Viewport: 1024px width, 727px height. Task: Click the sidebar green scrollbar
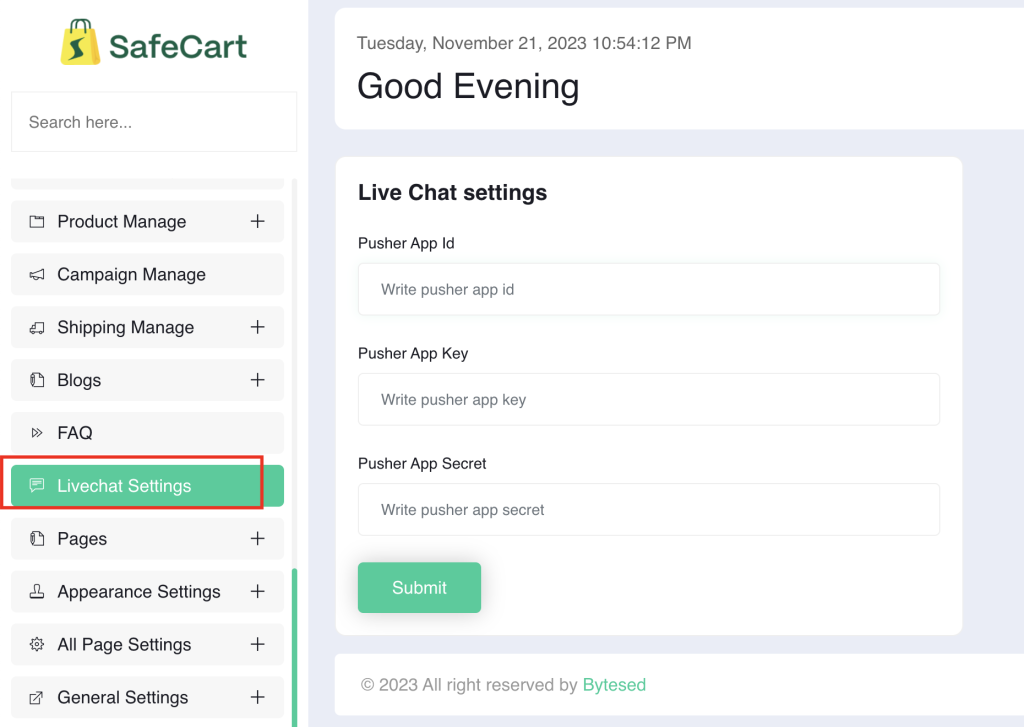tap(295, 647)
